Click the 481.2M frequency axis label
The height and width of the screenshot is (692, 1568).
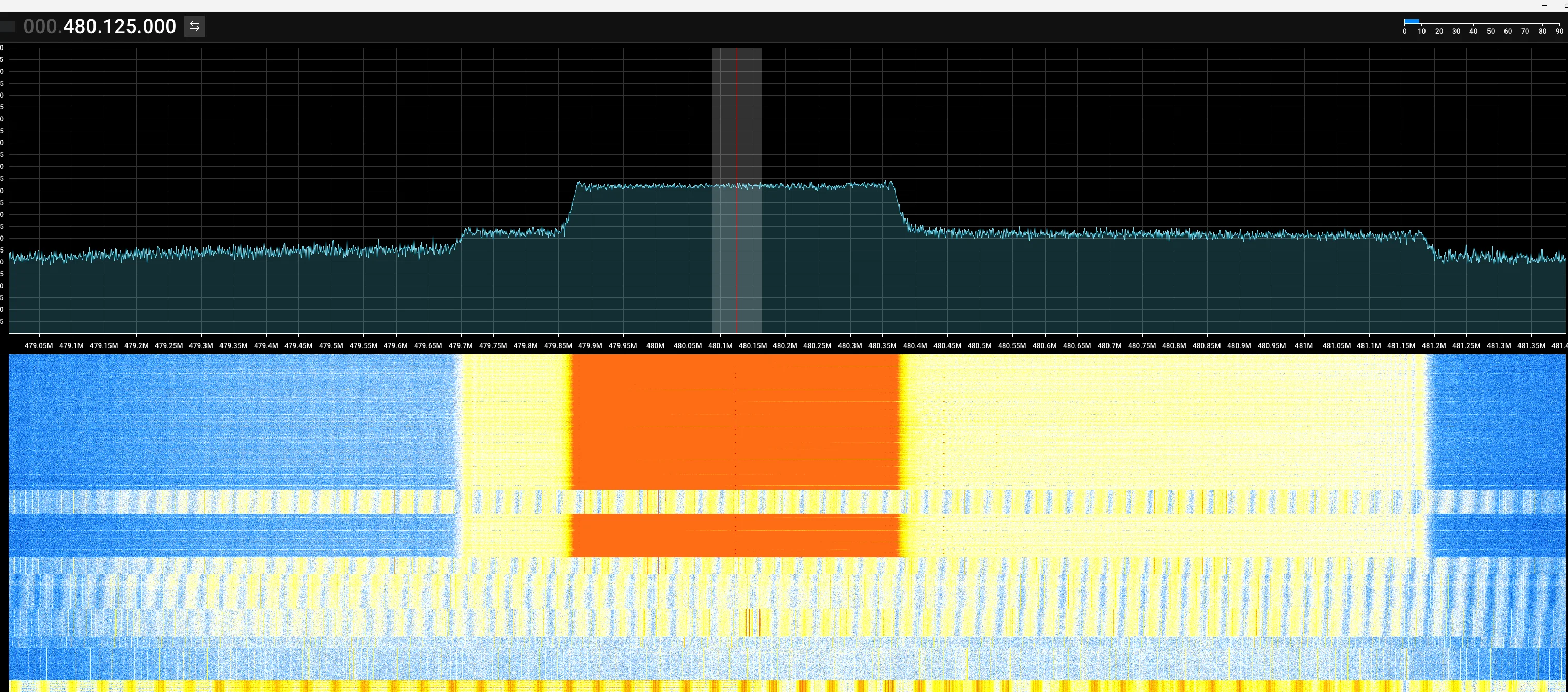(x=1433, y=345)
